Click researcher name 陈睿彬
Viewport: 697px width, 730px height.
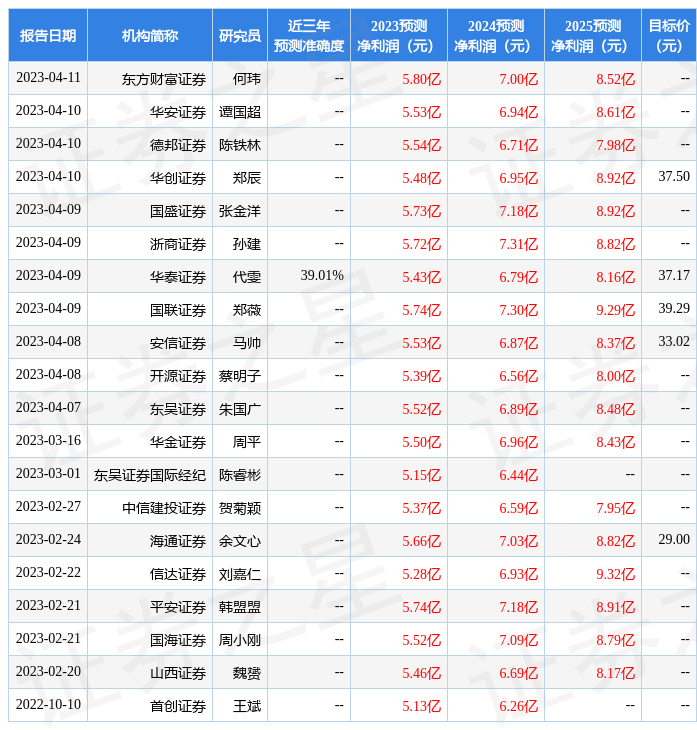[240, 475]
